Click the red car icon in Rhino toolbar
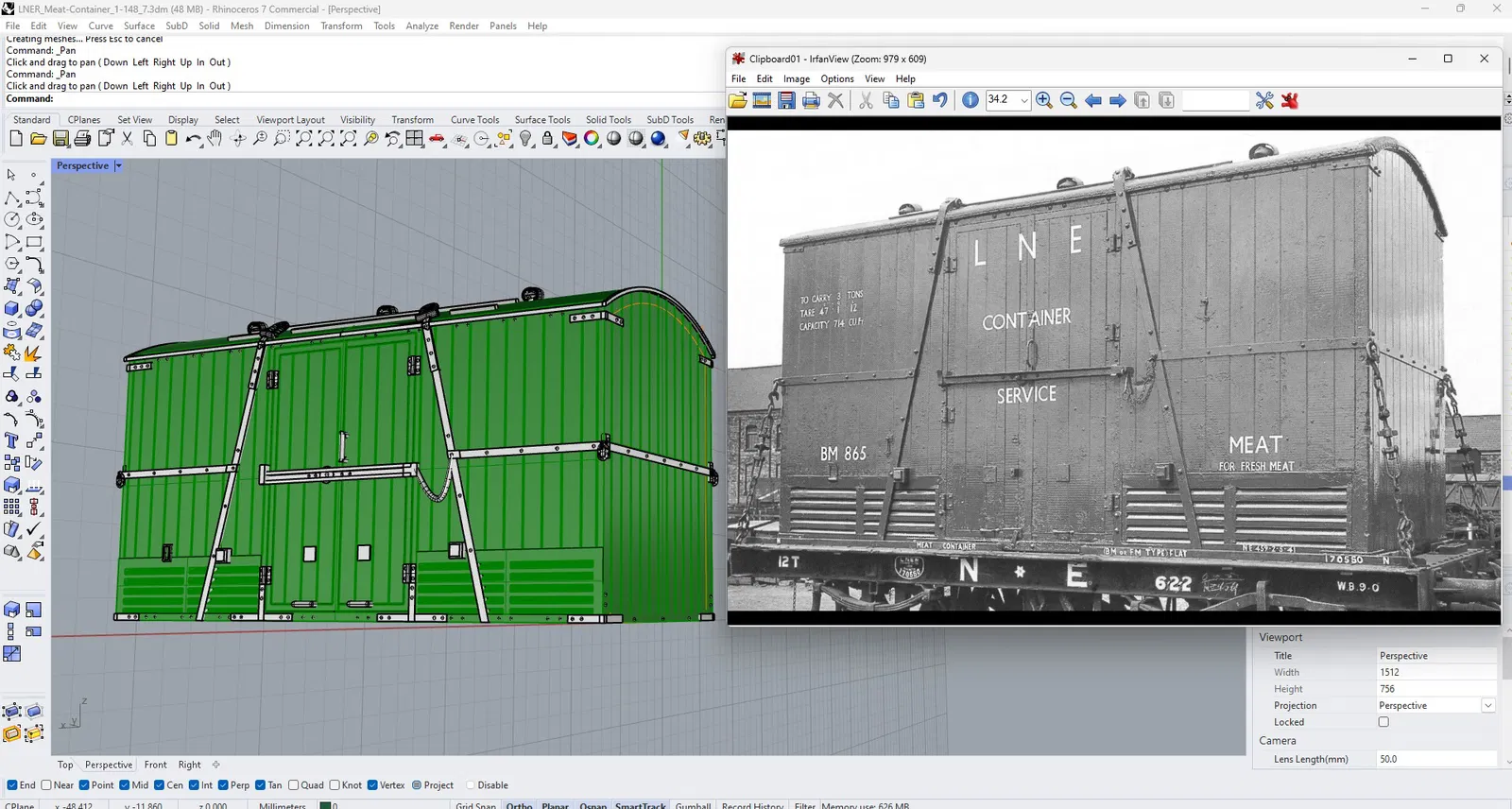This screenshot has width=1512, height=809. [x=437, y=139]
